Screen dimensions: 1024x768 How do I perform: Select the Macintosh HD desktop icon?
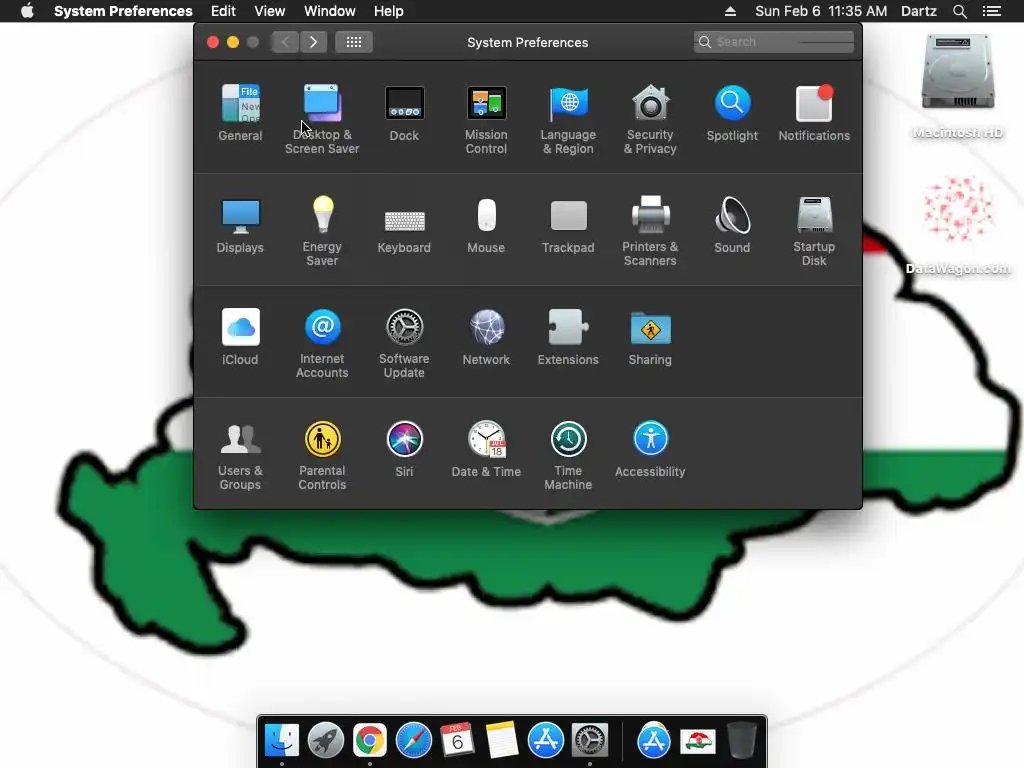coord(958,86)
